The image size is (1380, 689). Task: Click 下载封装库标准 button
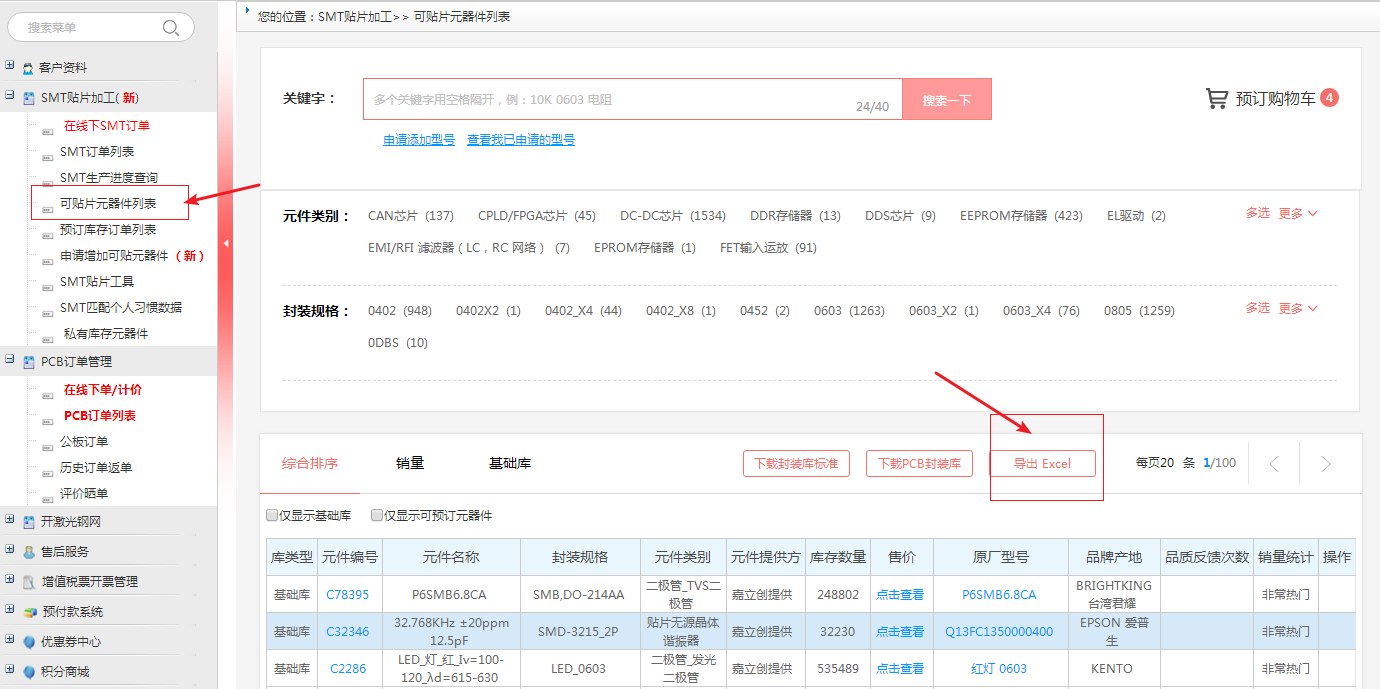796,464
